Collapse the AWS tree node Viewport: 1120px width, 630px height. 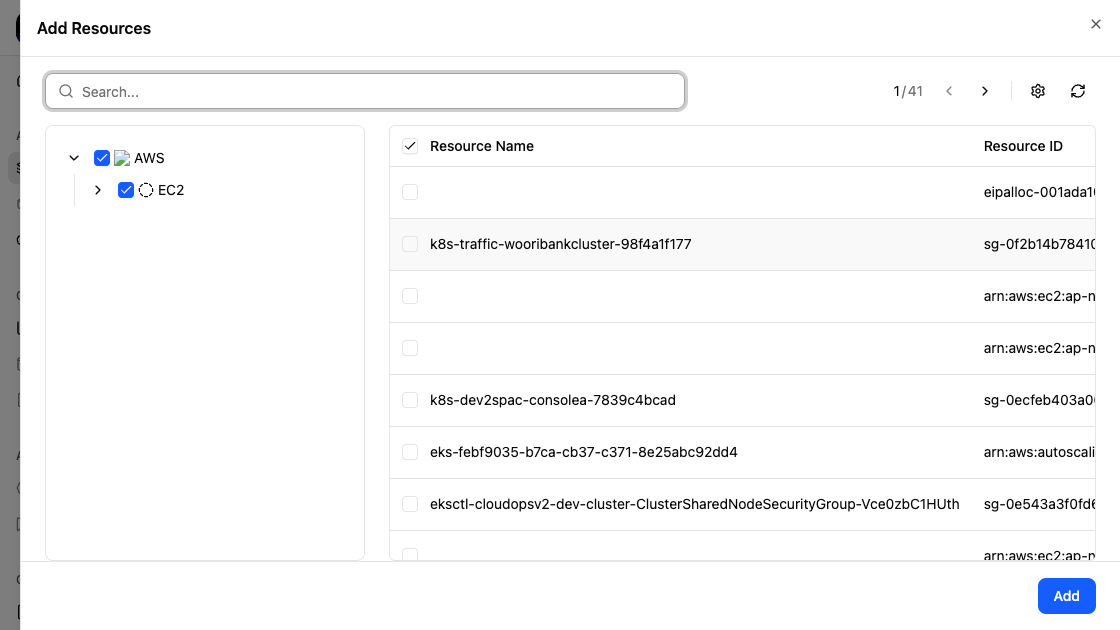coord(74,158)
